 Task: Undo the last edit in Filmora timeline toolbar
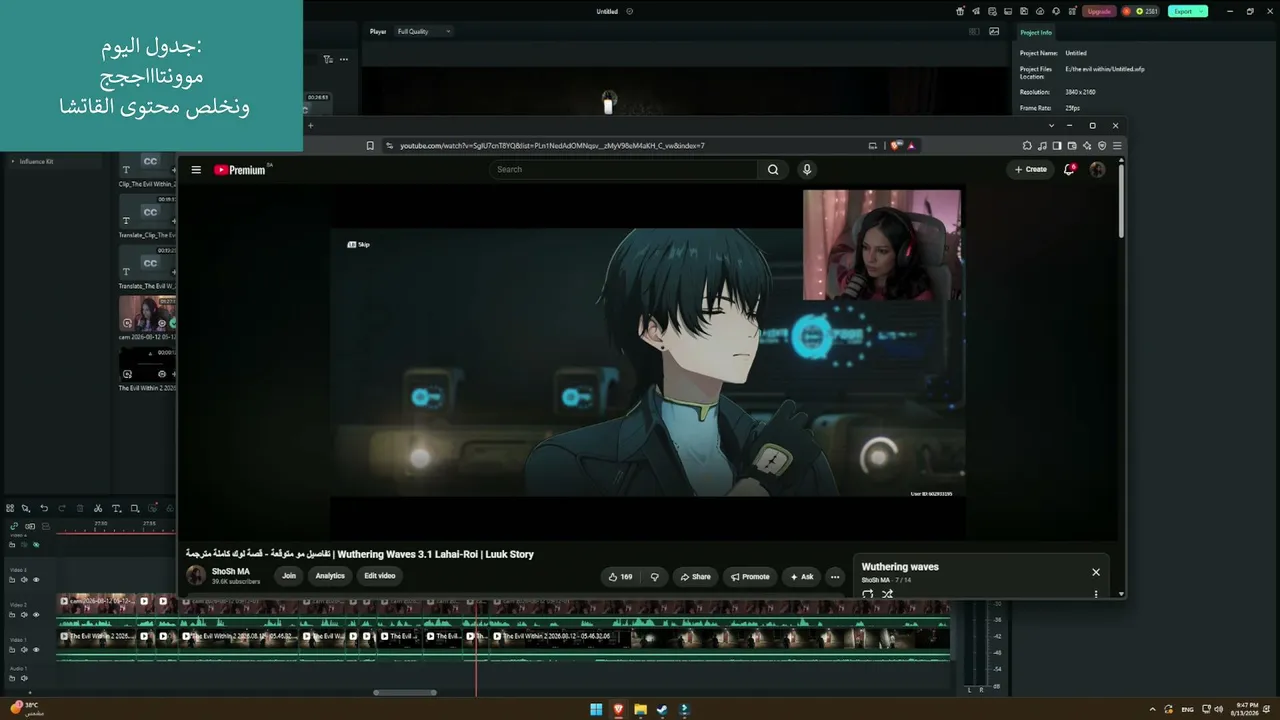[44, 508]
